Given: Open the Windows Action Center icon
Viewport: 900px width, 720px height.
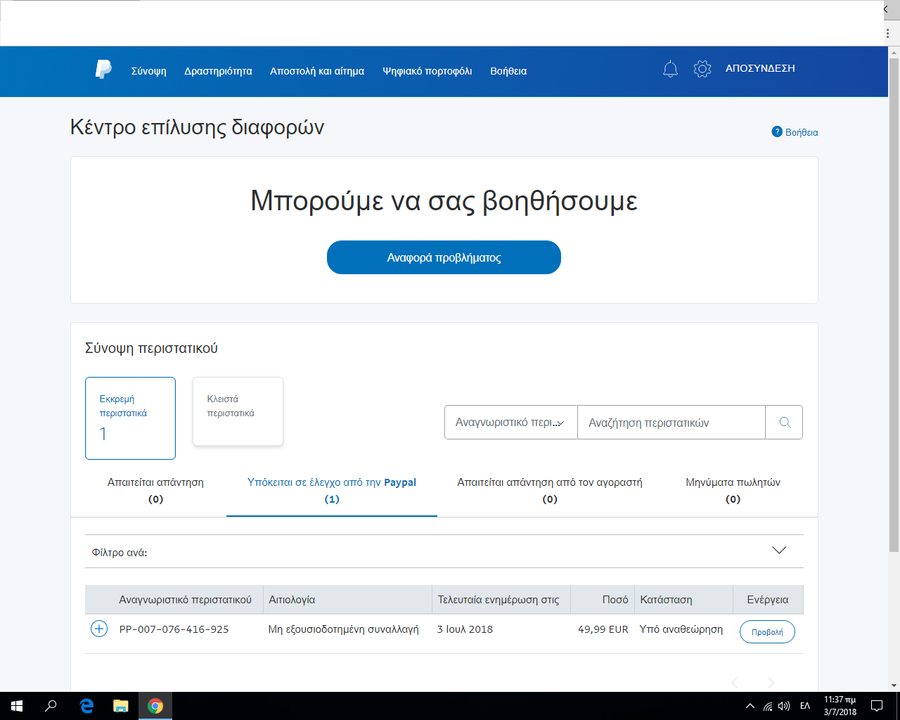Looking at the screenshot, I should tap(876, 706).
